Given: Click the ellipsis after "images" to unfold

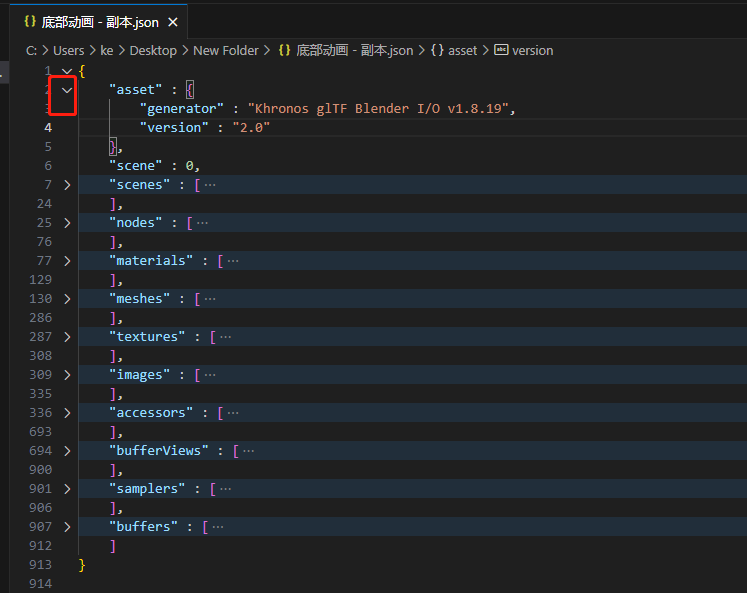Looking at the screenshot, I should 210,375.
